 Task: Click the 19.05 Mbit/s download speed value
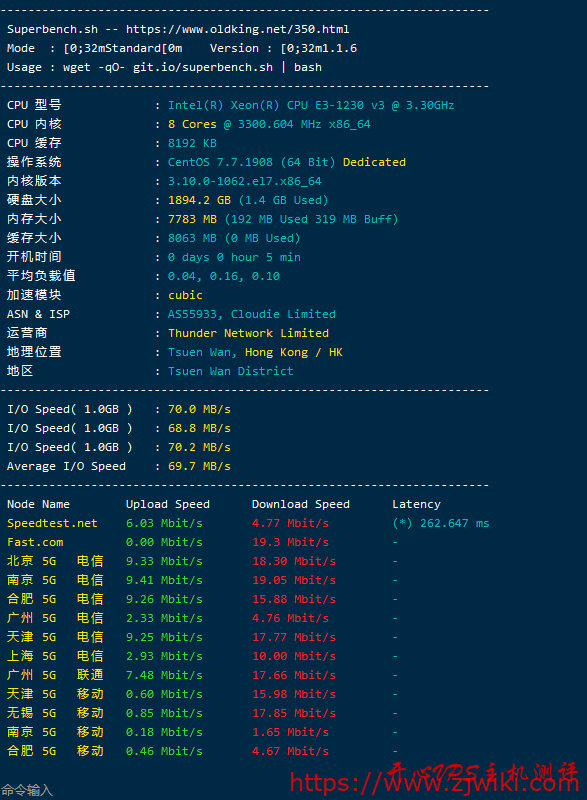[x=294, y=580]
